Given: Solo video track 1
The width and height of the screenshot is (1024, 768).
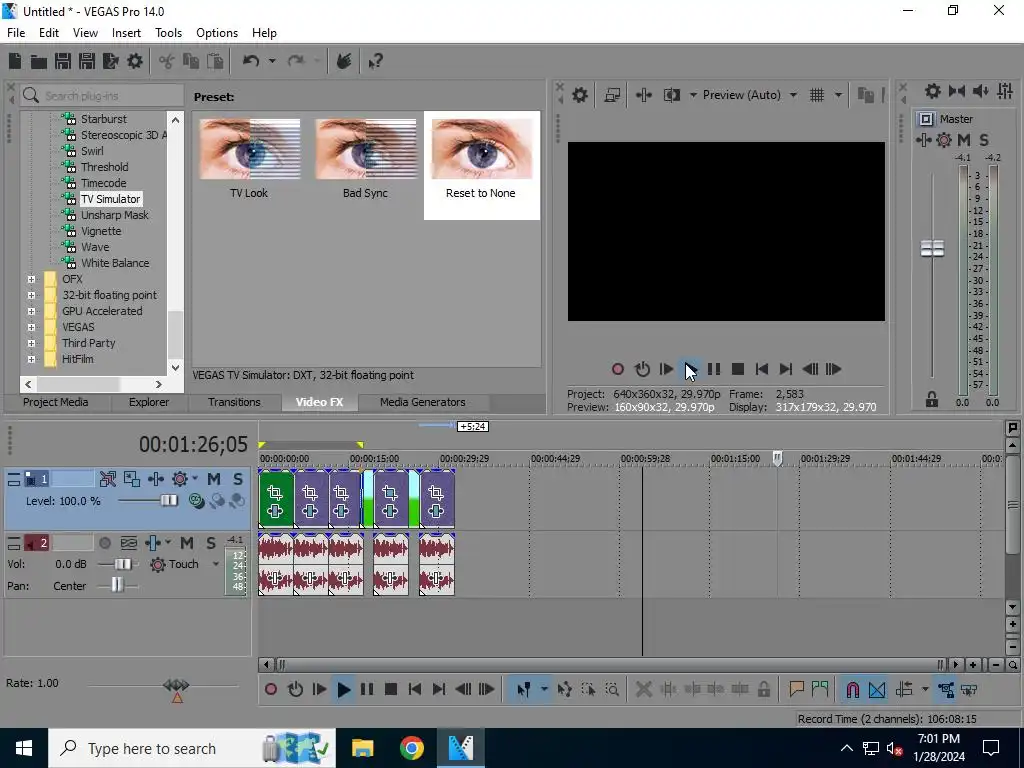Looking at the screenshot, I should tap(238, 479).
